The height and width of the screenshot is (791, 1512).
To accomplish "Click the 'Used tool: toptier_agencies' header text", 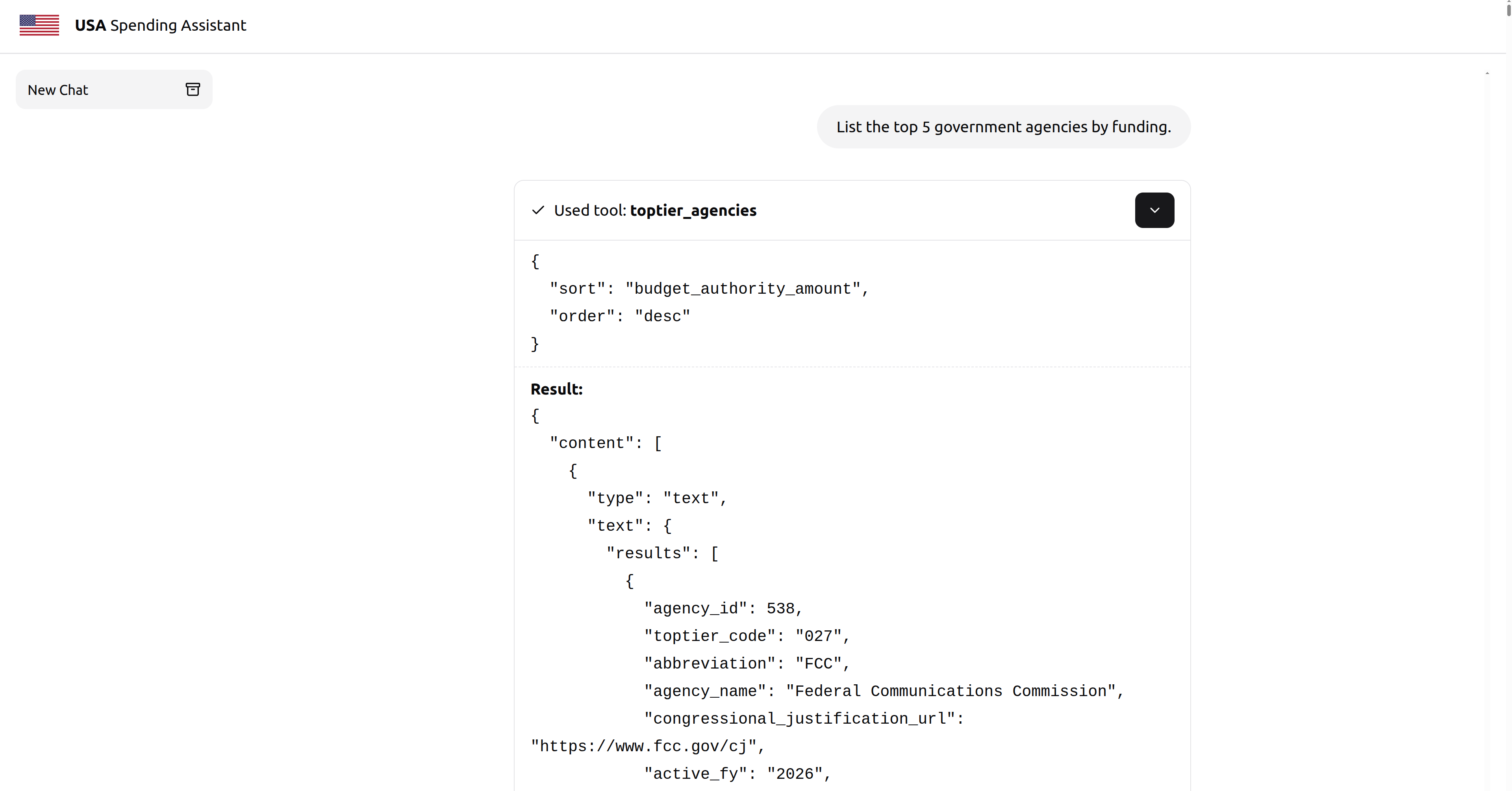I will click(655, 210).
